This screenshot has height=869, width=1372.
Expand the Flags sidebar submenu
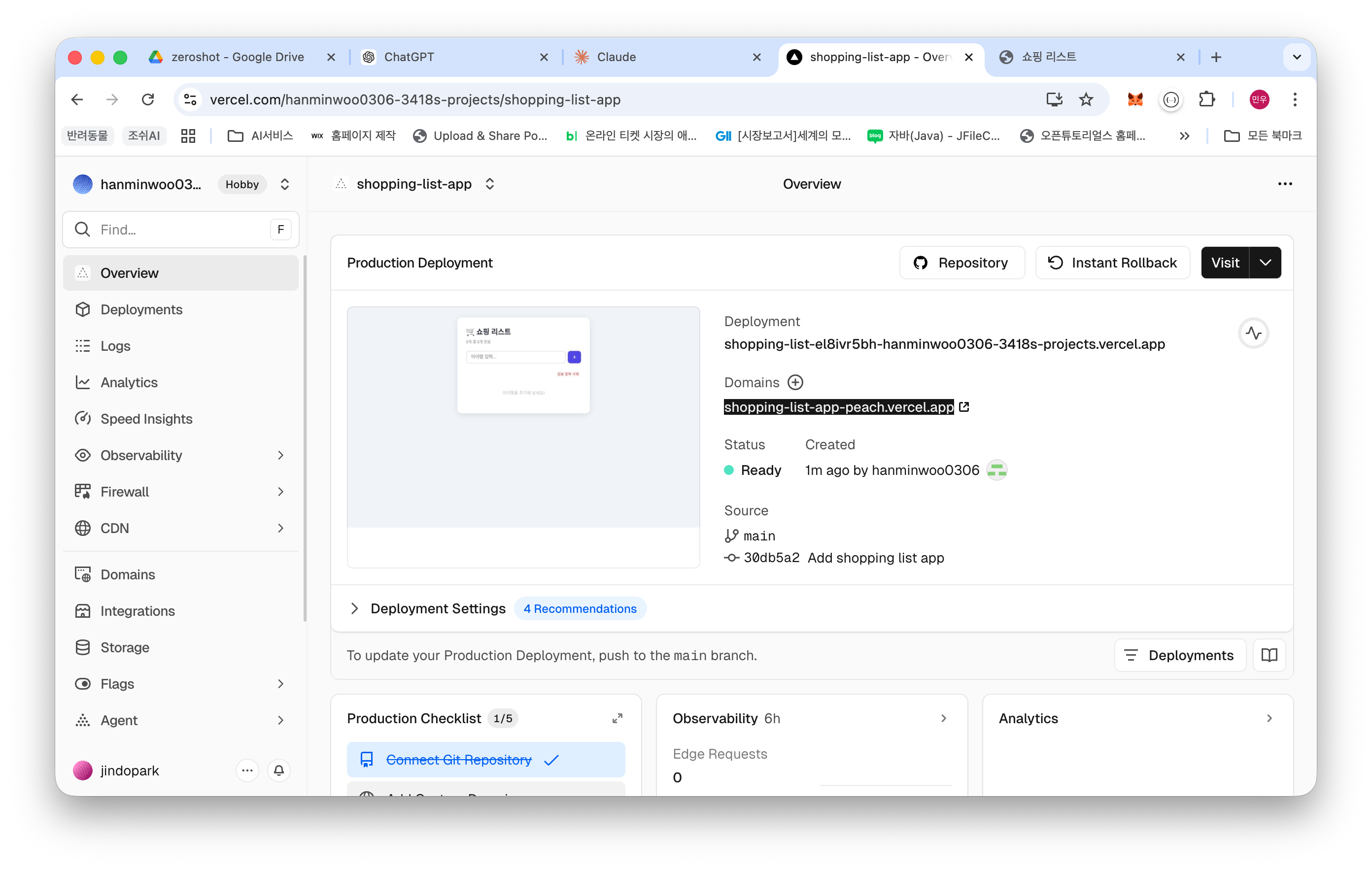pyautogui.click(x=280, y=683)
